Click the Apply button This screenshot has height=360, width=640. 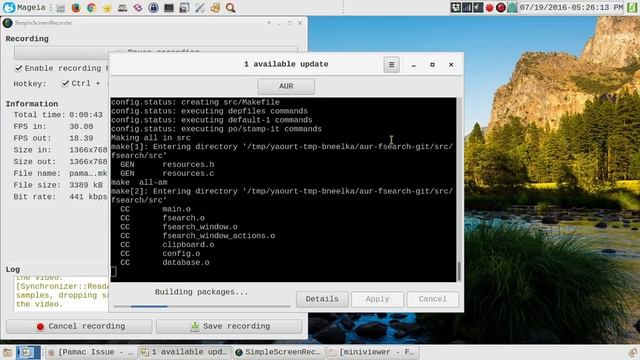point(377,299)
